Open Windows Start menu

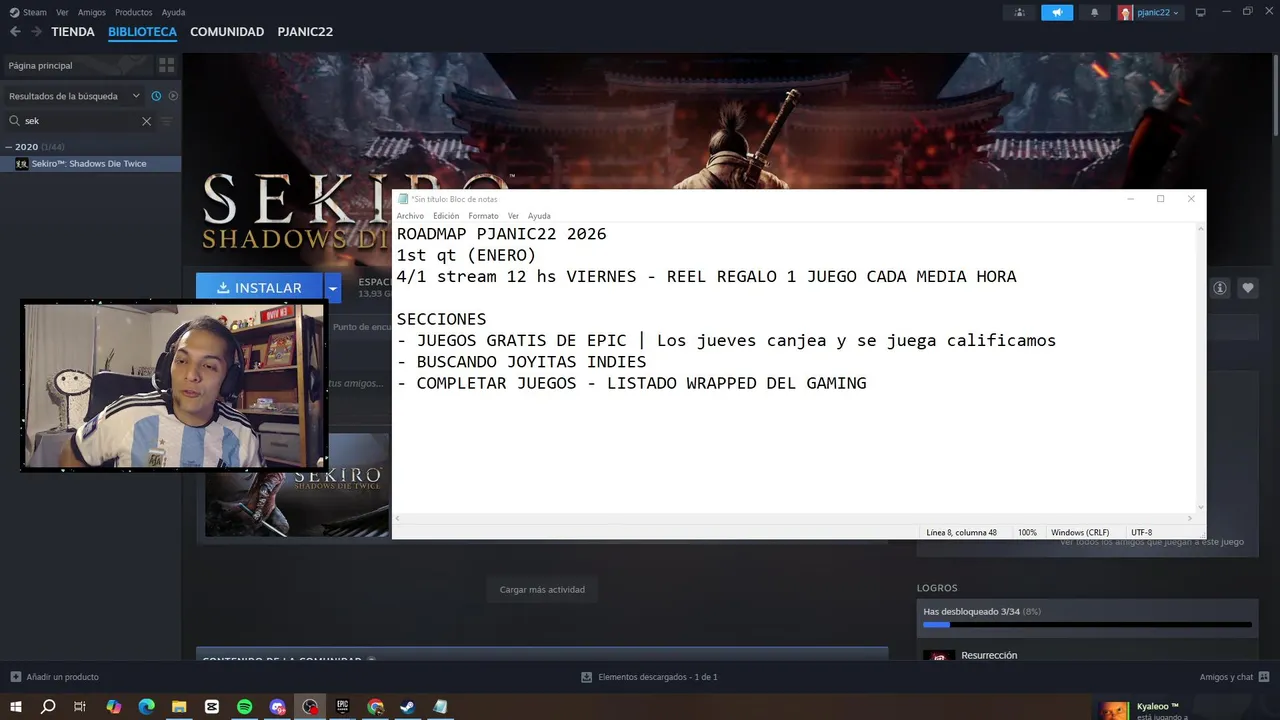pos(15,706)
